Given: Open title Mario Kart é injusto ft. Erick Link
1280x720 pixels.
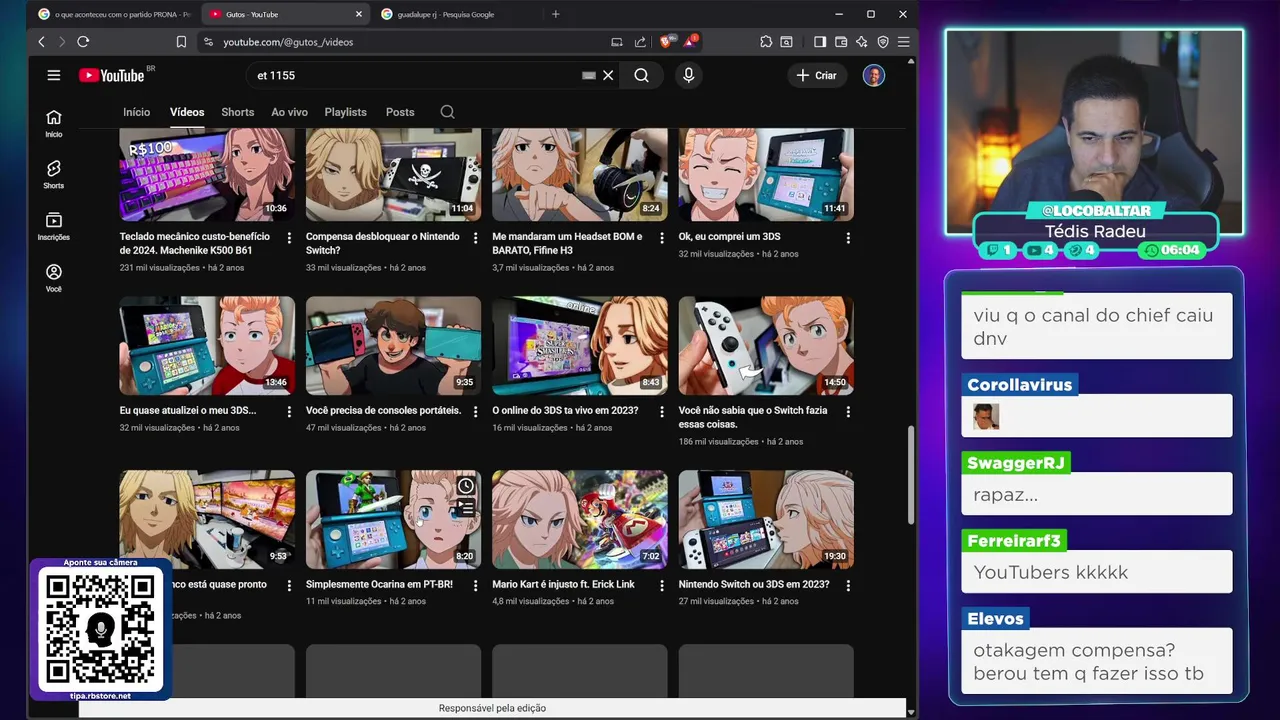Looking at the screenshot, I should tap(563, 584).
